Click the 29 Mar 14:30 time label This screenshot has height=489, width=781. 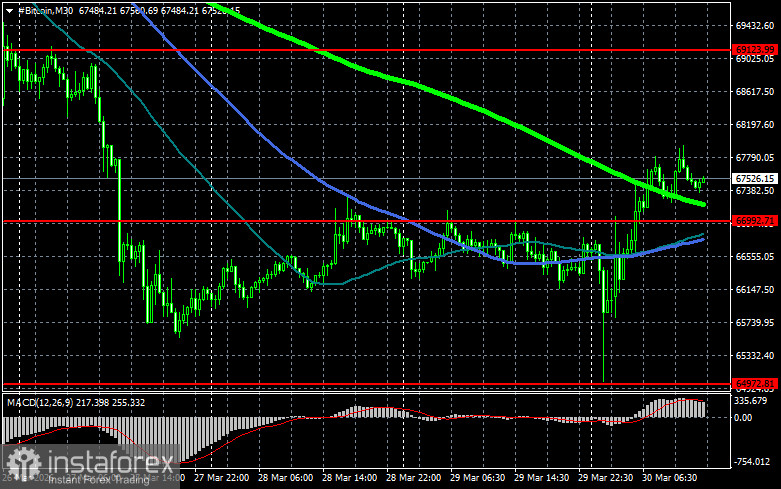pos(541,478)
